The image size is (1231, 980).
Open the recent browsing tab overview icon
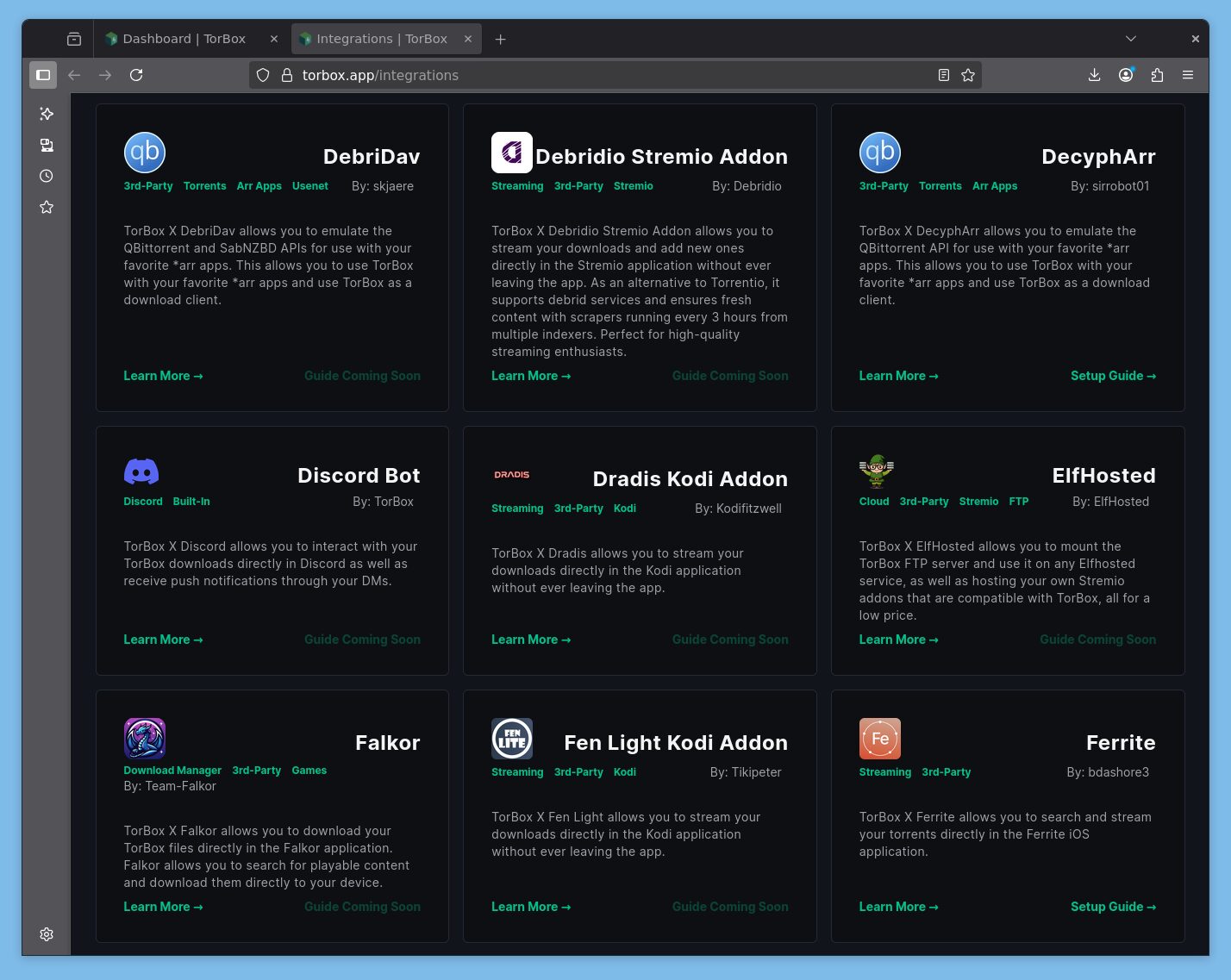(x=74, y=39)
